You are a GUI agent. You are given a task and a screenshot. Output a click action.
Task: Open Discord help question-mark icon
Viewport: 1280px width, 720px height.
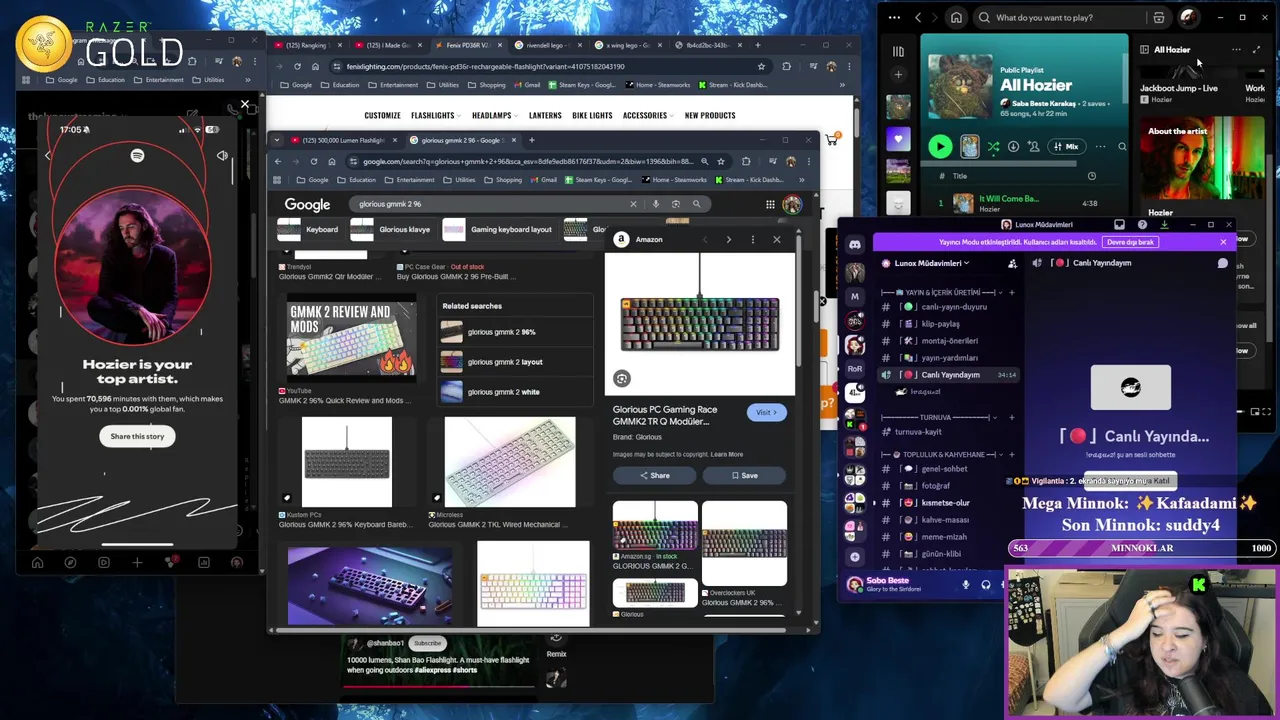(1142, 225)
